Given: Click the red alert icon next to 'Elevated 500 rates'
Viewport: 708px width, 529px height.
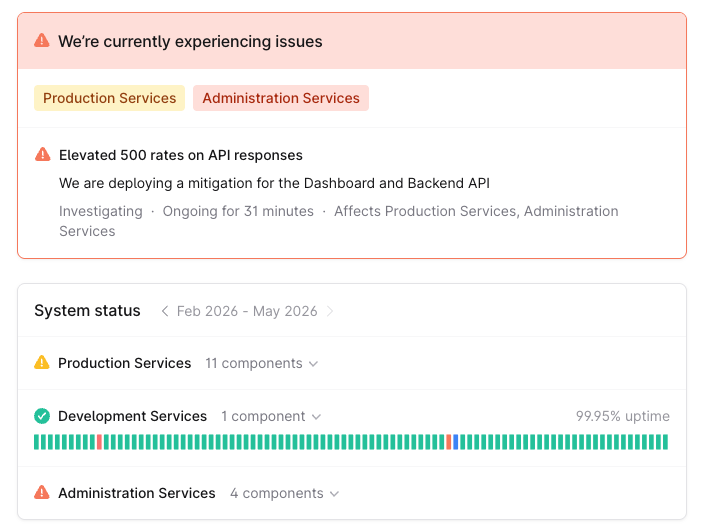Looking at the screenshot, I should point(42,154).
